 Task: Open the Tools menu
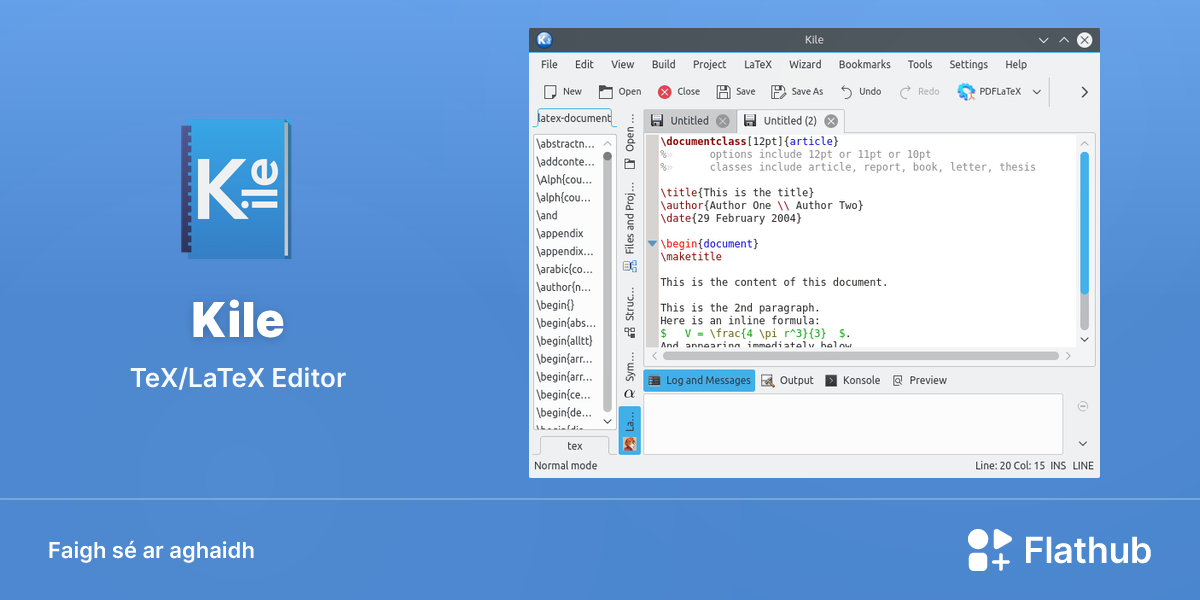[920, 64]
